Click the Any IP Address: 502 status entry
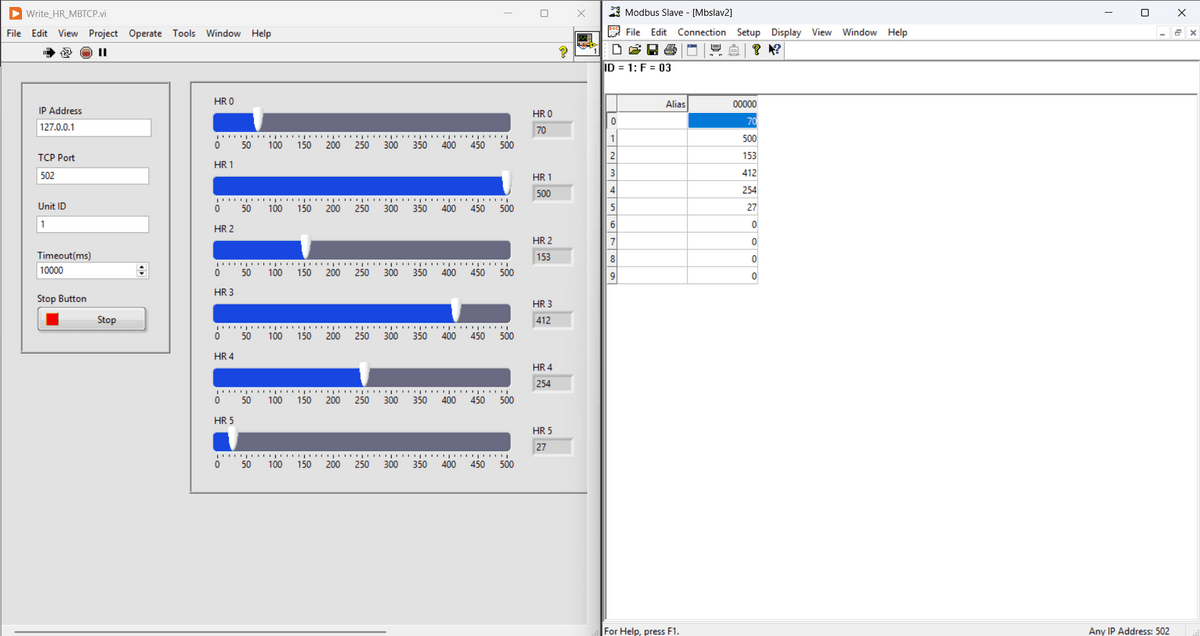1200x636 pixels. [1129, 630]
